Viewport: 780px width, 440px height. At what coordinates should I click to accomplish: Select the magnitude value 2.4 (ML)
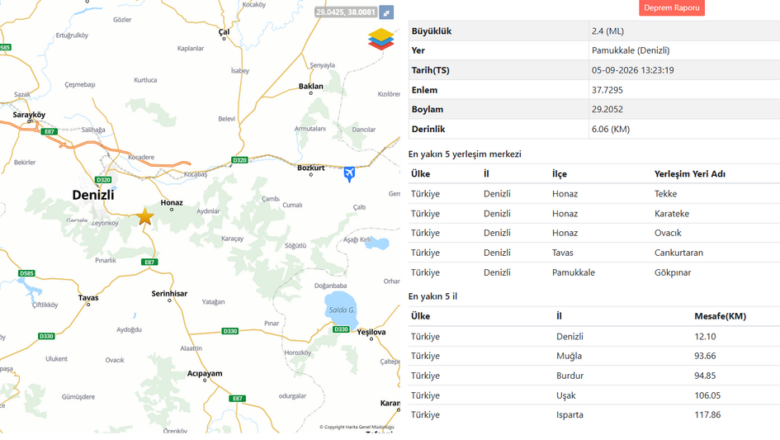click(x=607, y=31)
